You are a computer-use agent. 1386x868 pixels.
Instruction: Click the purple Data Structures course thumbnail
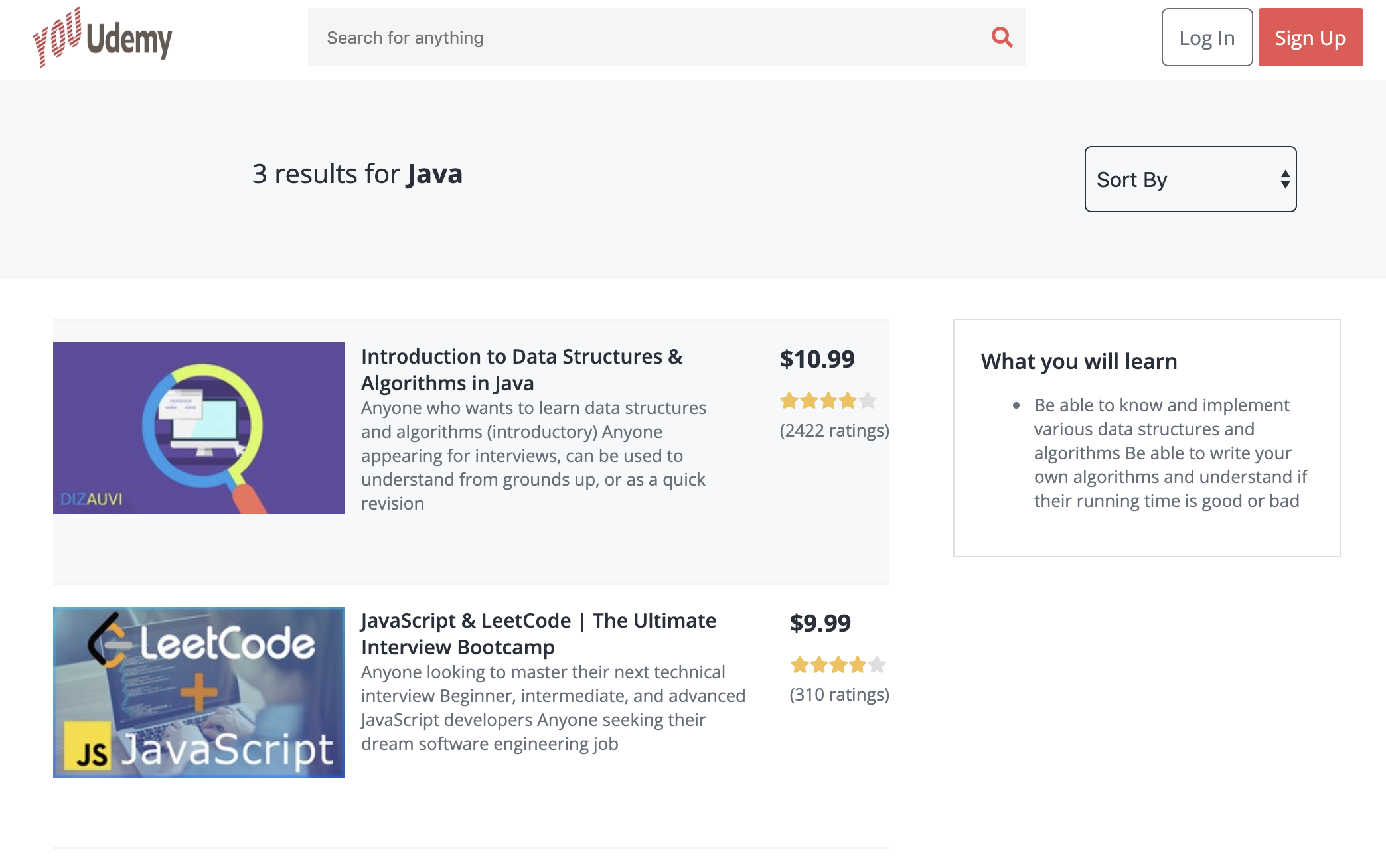pos(199,428)
